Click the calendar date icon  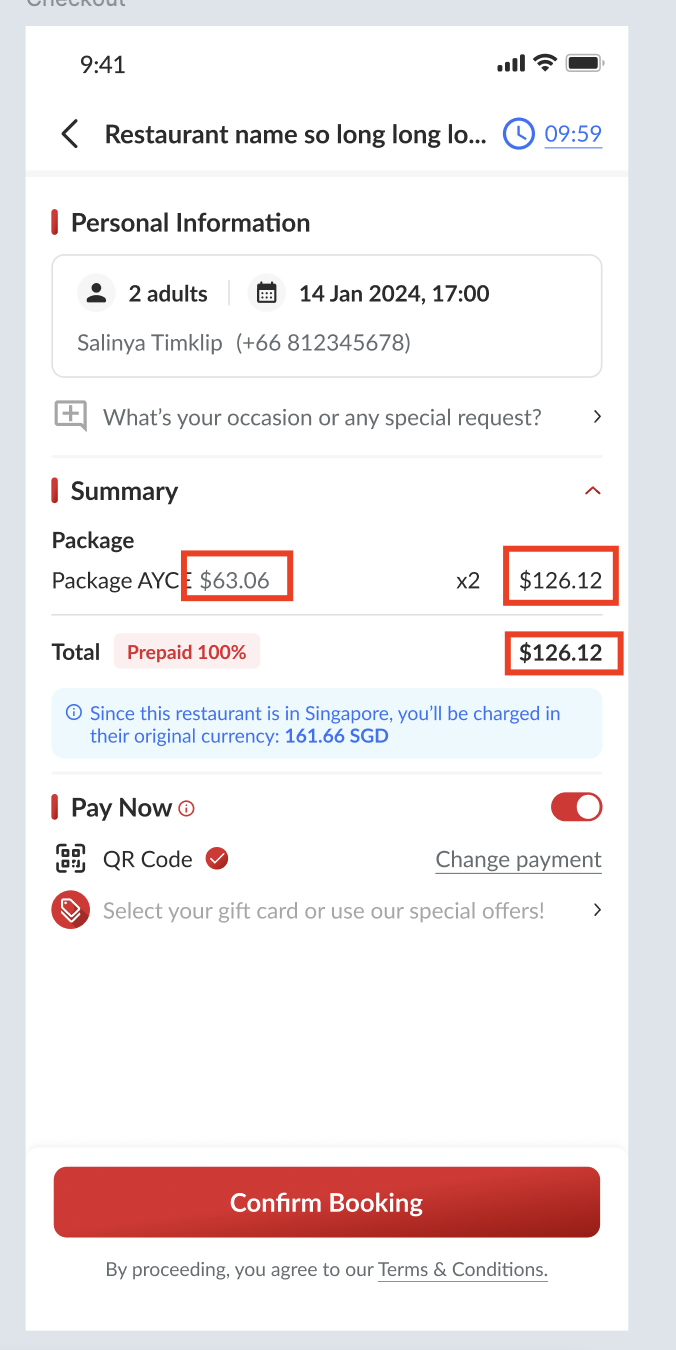(x=266, y=293)
